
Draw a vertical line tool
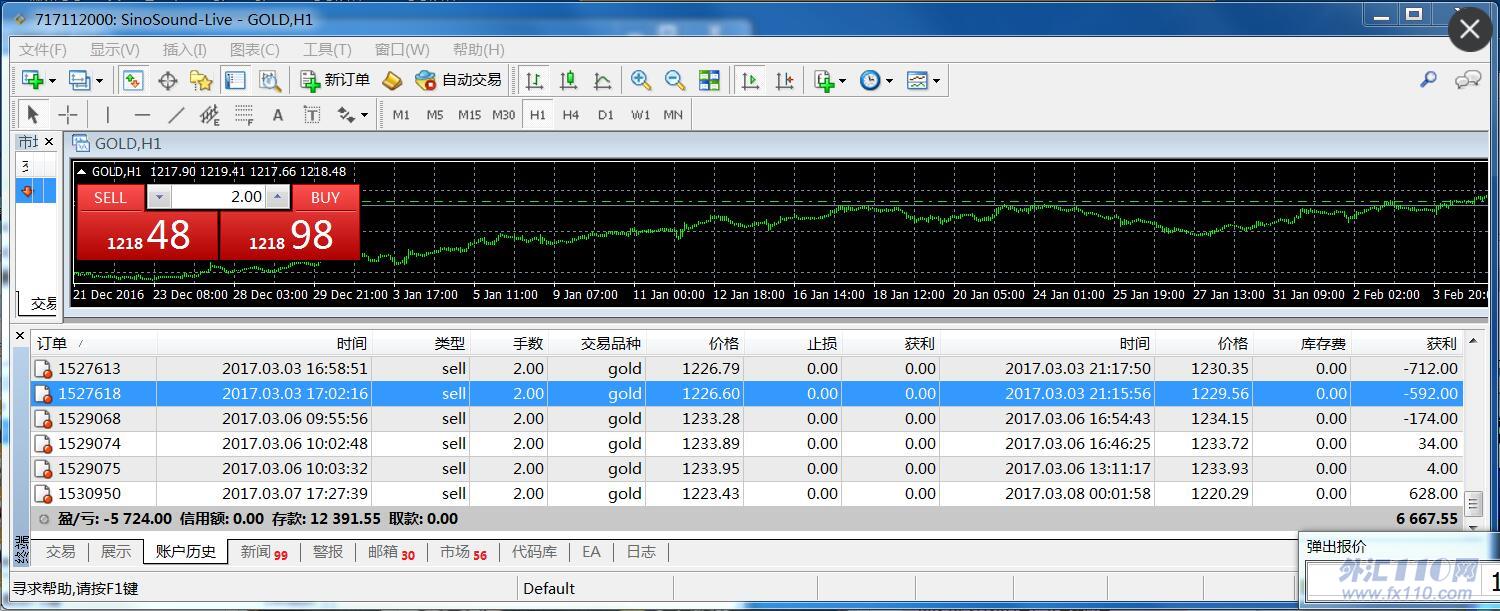[x=108, y=114]
